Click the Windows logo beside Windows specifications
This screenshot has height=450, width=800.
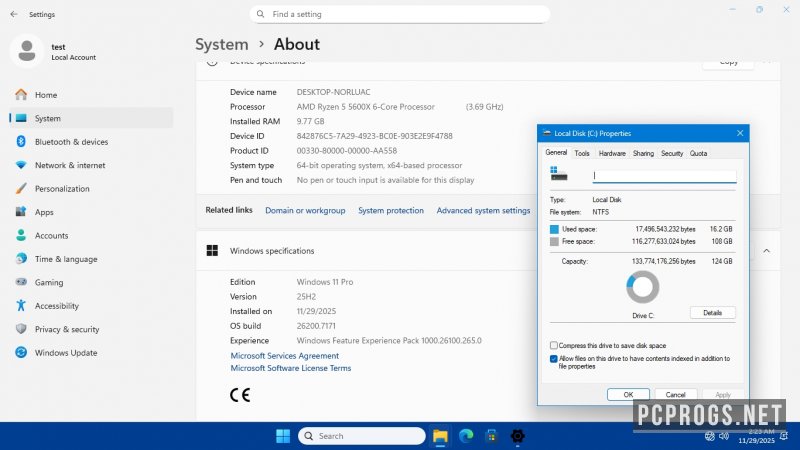tap(212, 251)
